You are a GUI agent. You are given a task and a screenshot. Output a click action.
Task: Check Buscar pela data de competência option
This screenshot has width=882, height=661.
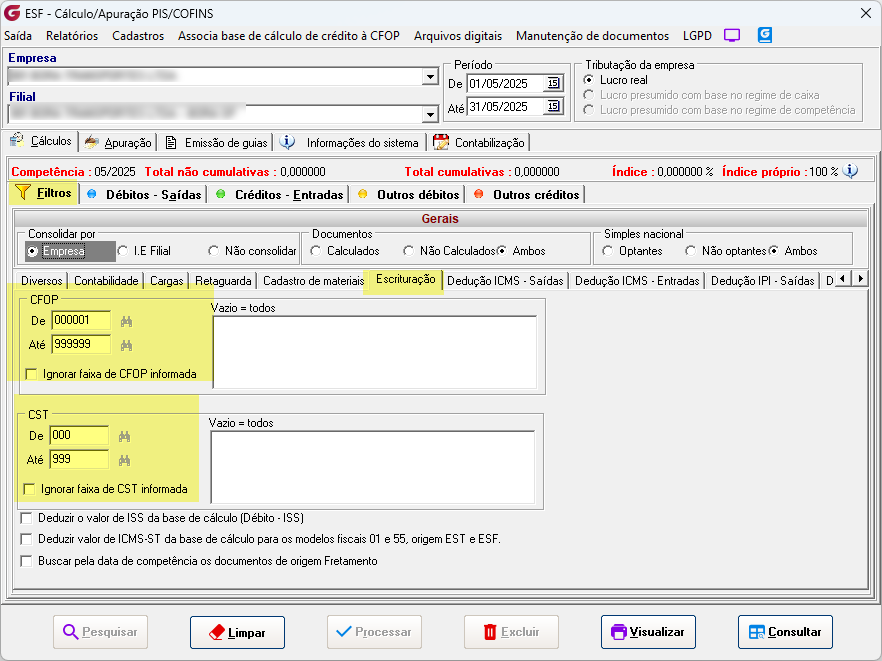(x=199, y=561)
